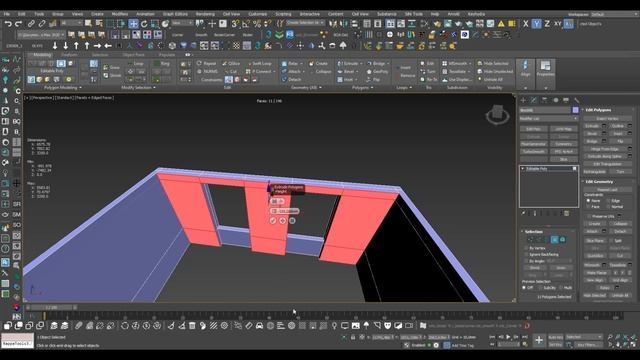Open the Animation menu
Viewport: 640px width, 360px height.
[145, 14]
